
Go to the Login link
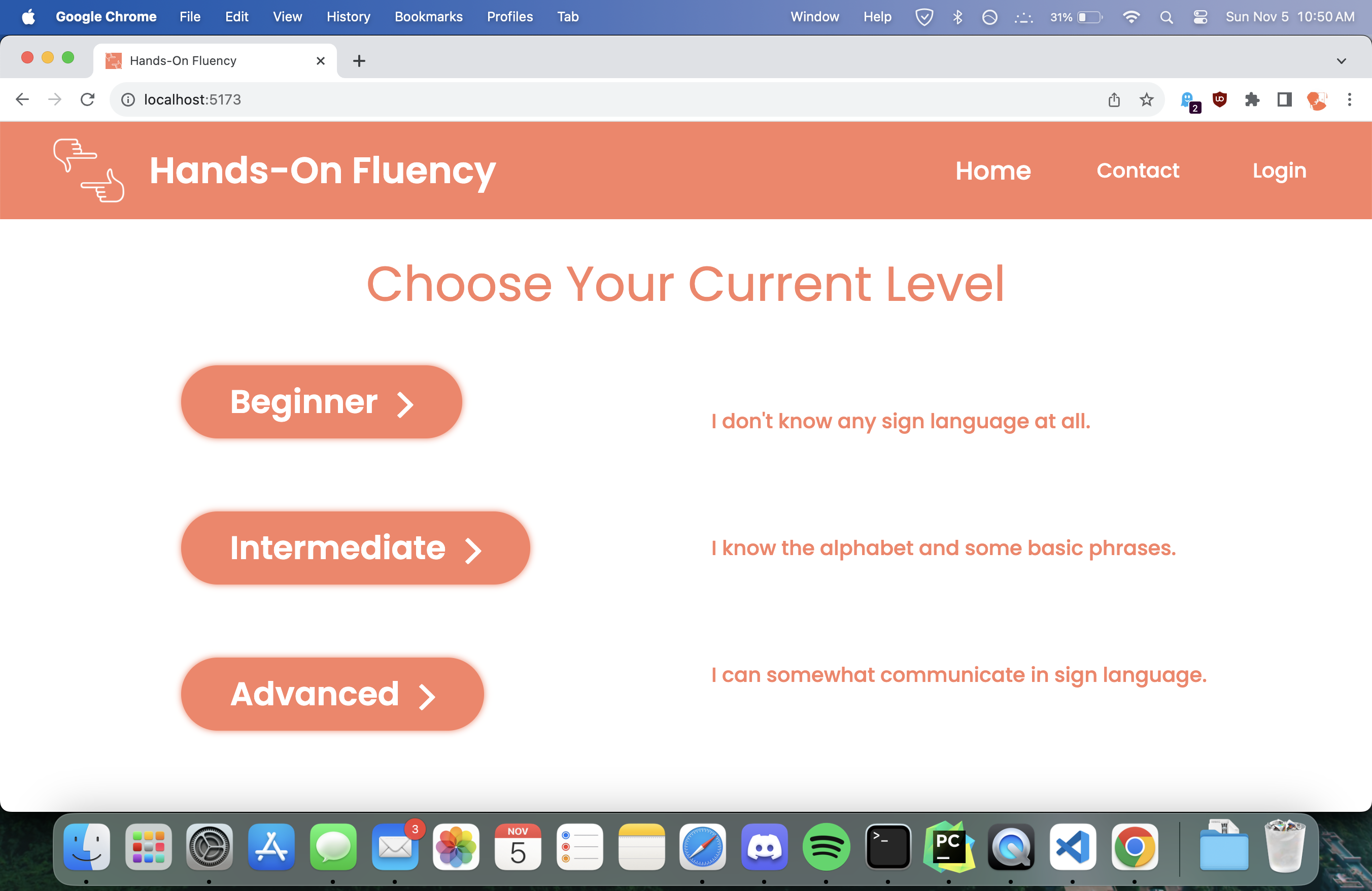pos(1279,170)
